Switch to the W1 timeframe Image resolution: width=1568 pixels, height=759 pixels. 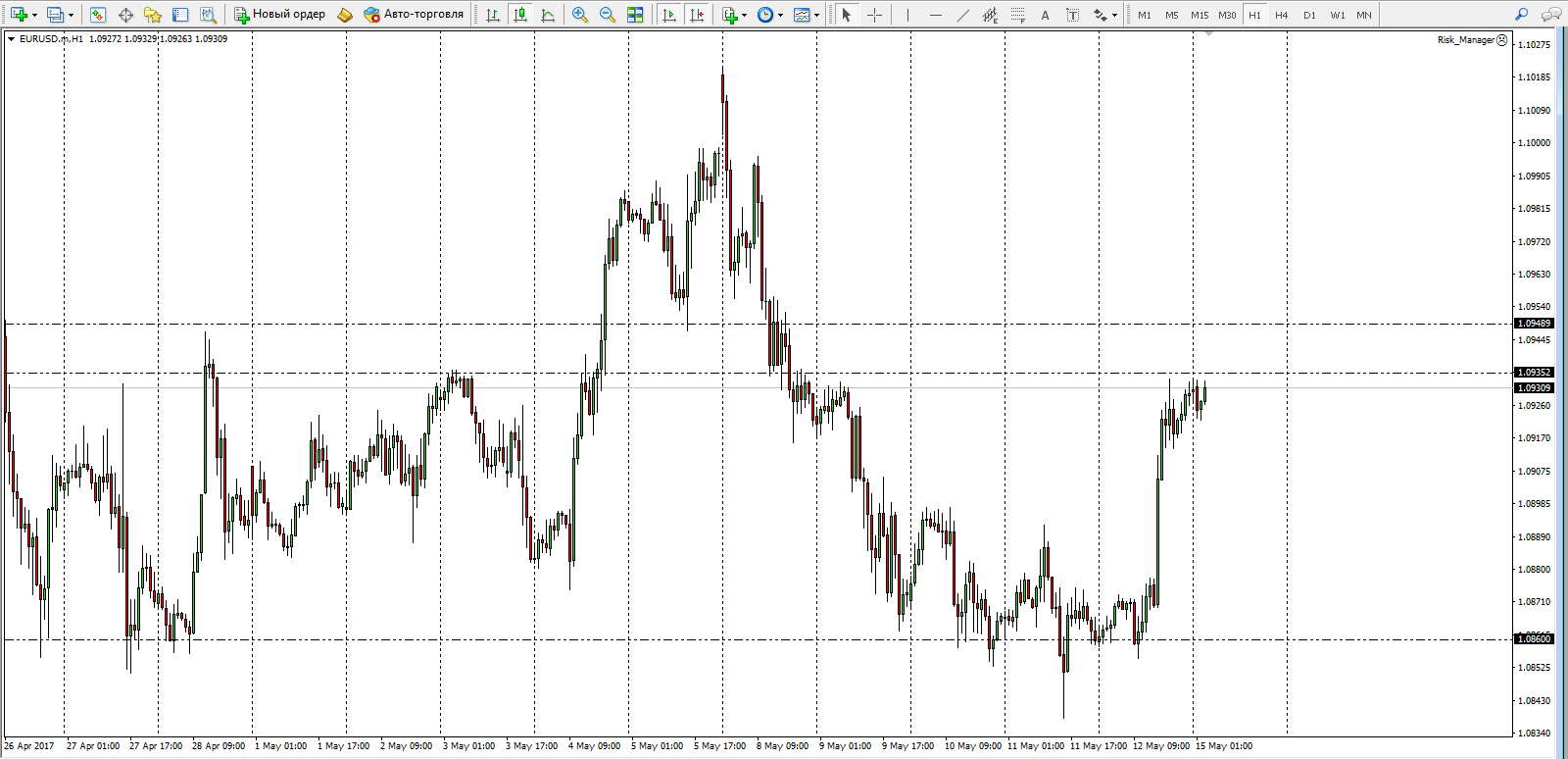pos(1337,15)
